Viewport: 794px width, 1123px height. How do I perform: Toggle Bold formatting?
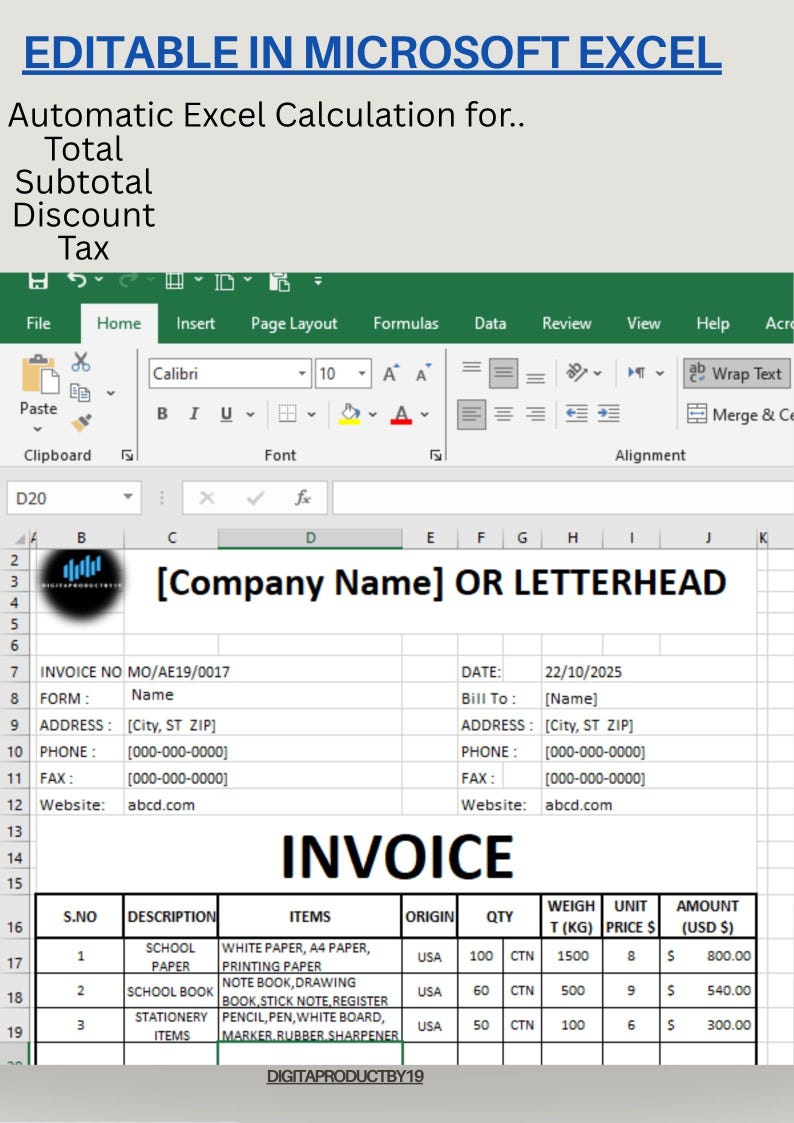click(163, 414)
